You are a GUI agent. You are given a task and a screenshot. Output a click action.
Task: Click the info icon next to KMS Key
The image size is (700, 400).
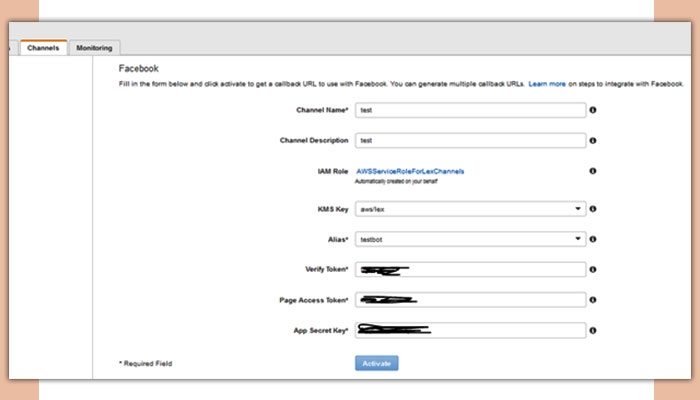point(593,209)
